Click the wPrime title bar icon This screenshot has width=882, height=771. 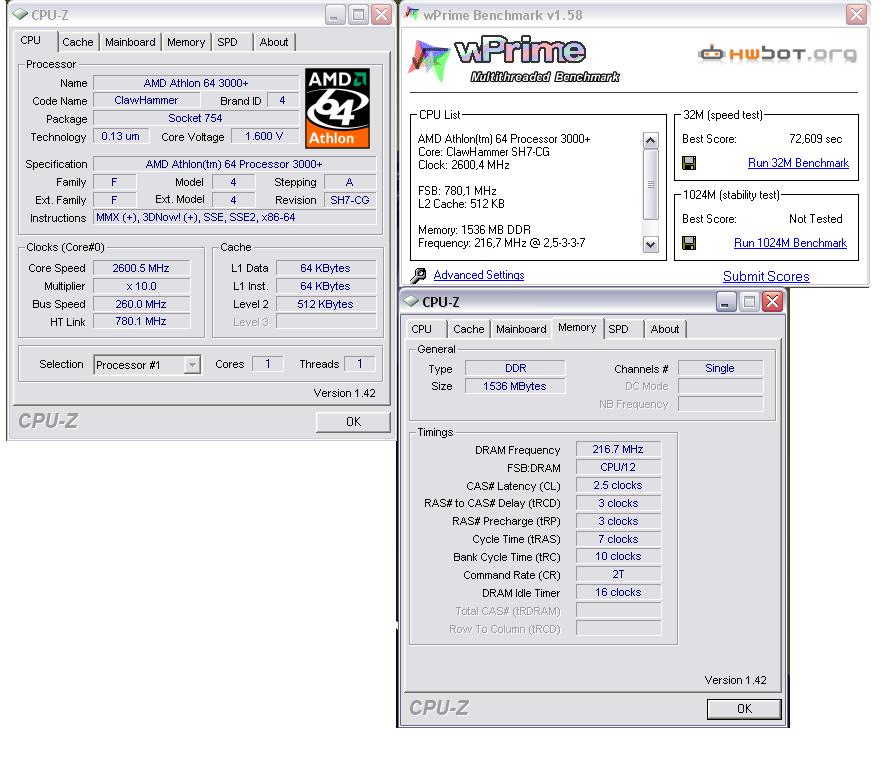coord(412,14)
